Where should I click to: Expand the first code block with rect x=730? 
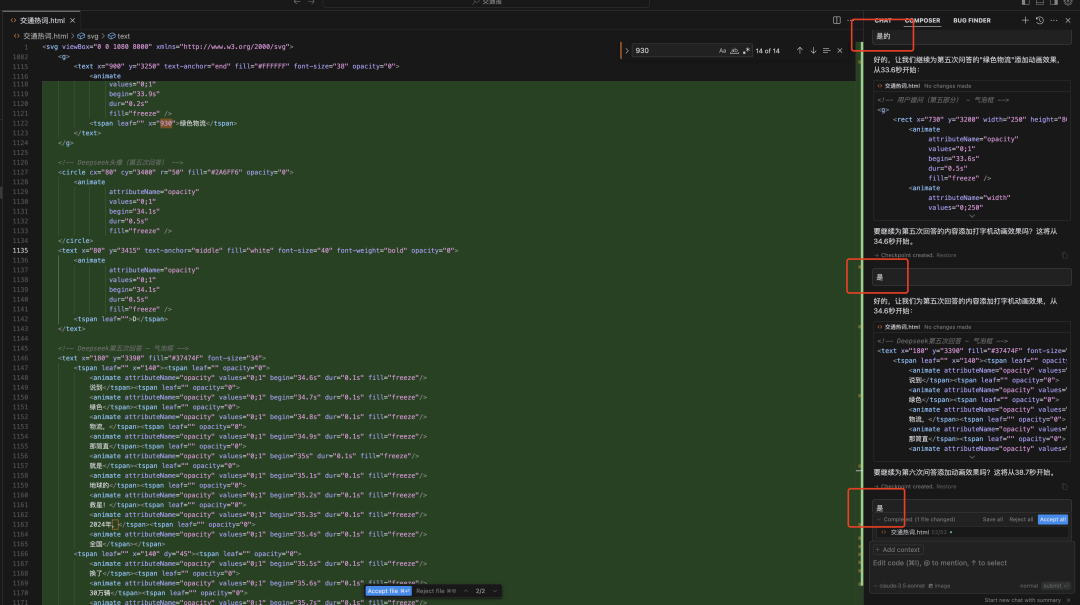tap(972, 216)
